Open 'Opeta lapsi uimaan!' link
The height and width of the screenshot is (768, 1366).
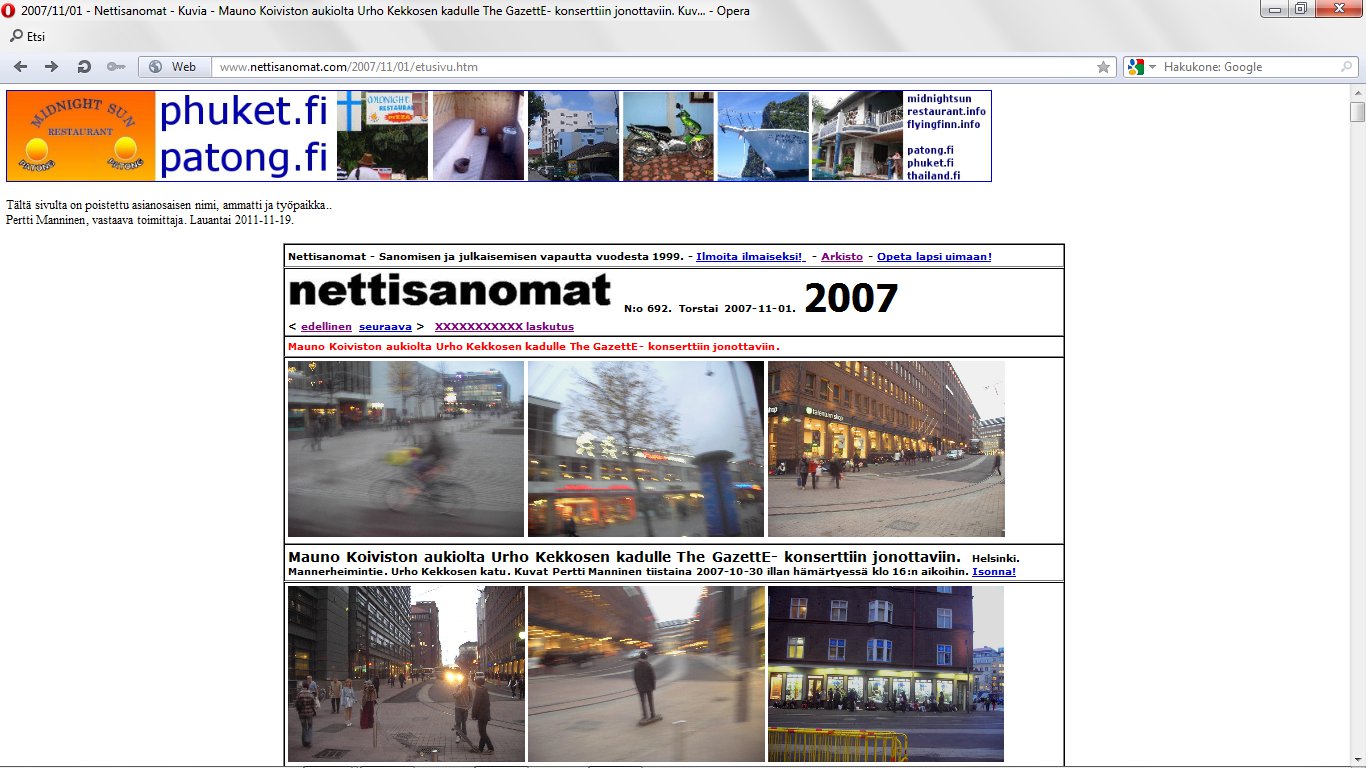934,257
